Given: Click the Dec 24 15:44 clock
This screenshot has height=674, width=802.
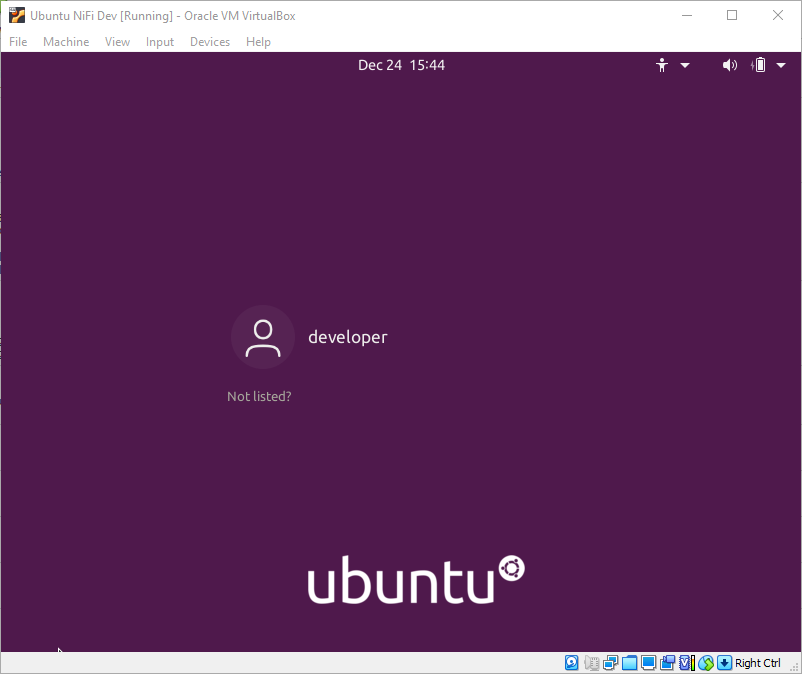Looking at the screenshot, I should [x=401, y=65].
